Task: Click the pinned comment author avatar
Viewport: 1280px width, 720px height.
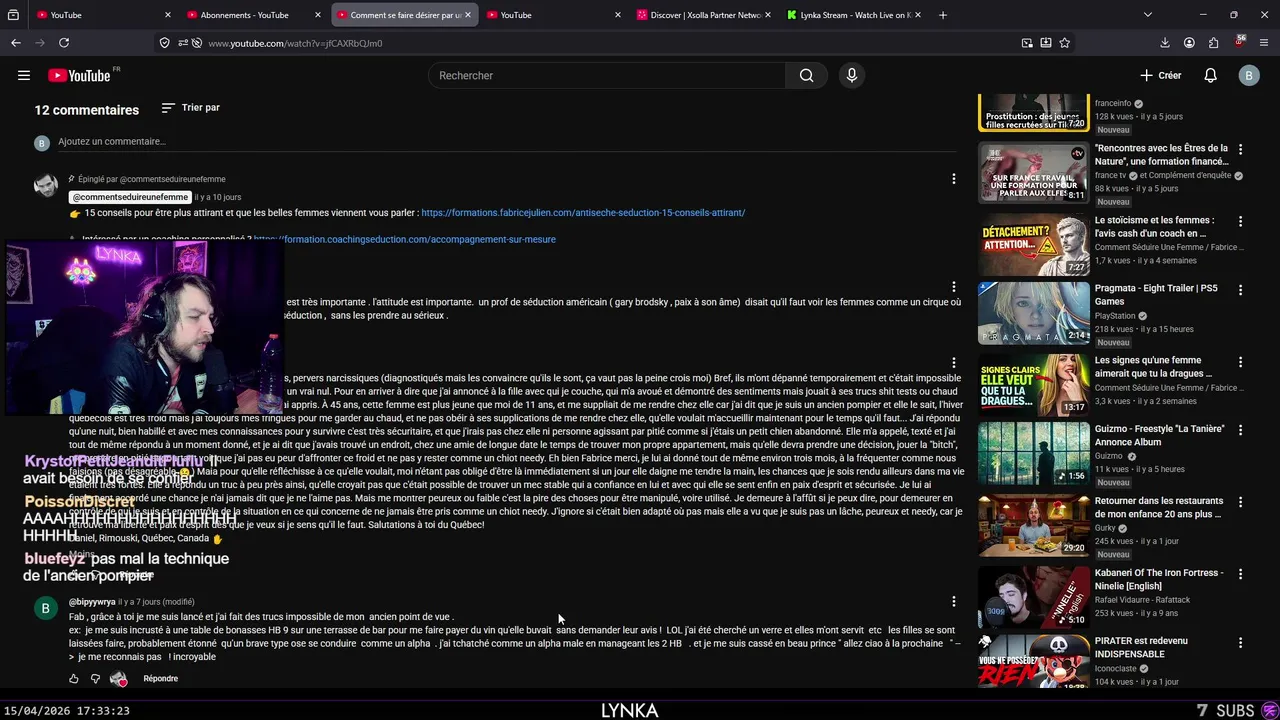Action: [46, 186]
